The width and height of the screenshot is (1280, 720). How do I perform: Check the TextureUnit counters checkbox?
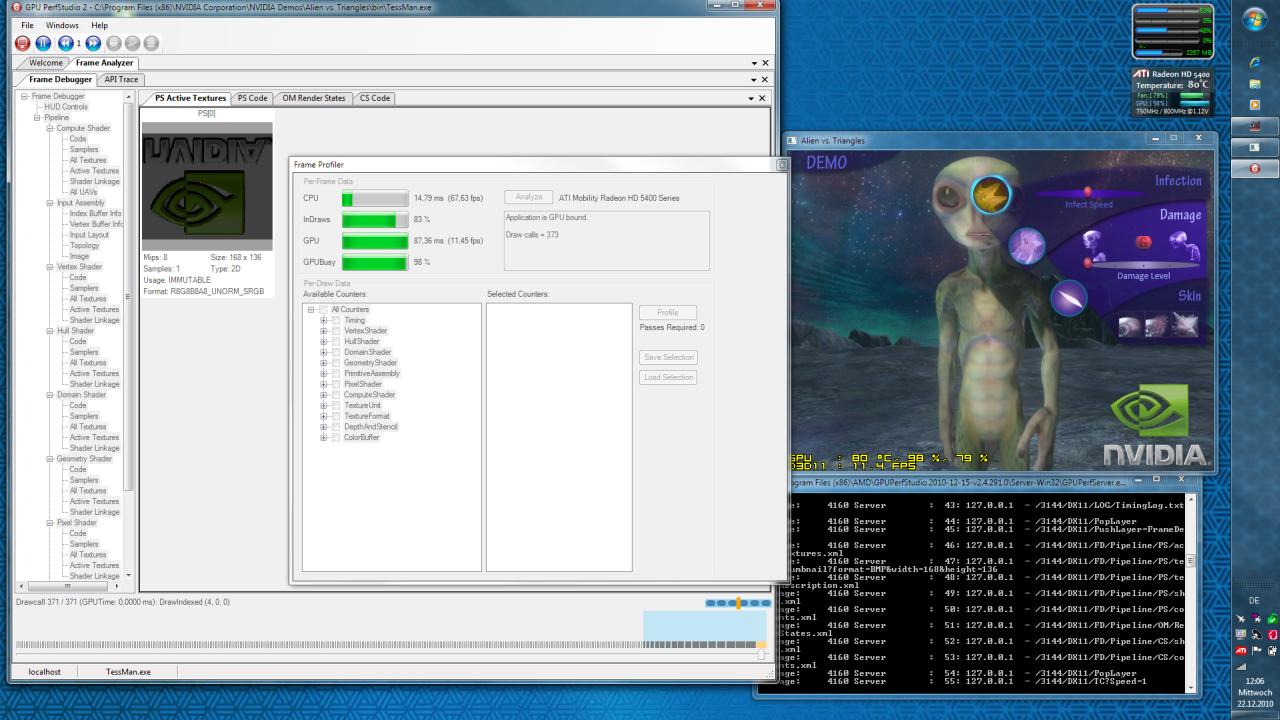click(x=336, y=406)
